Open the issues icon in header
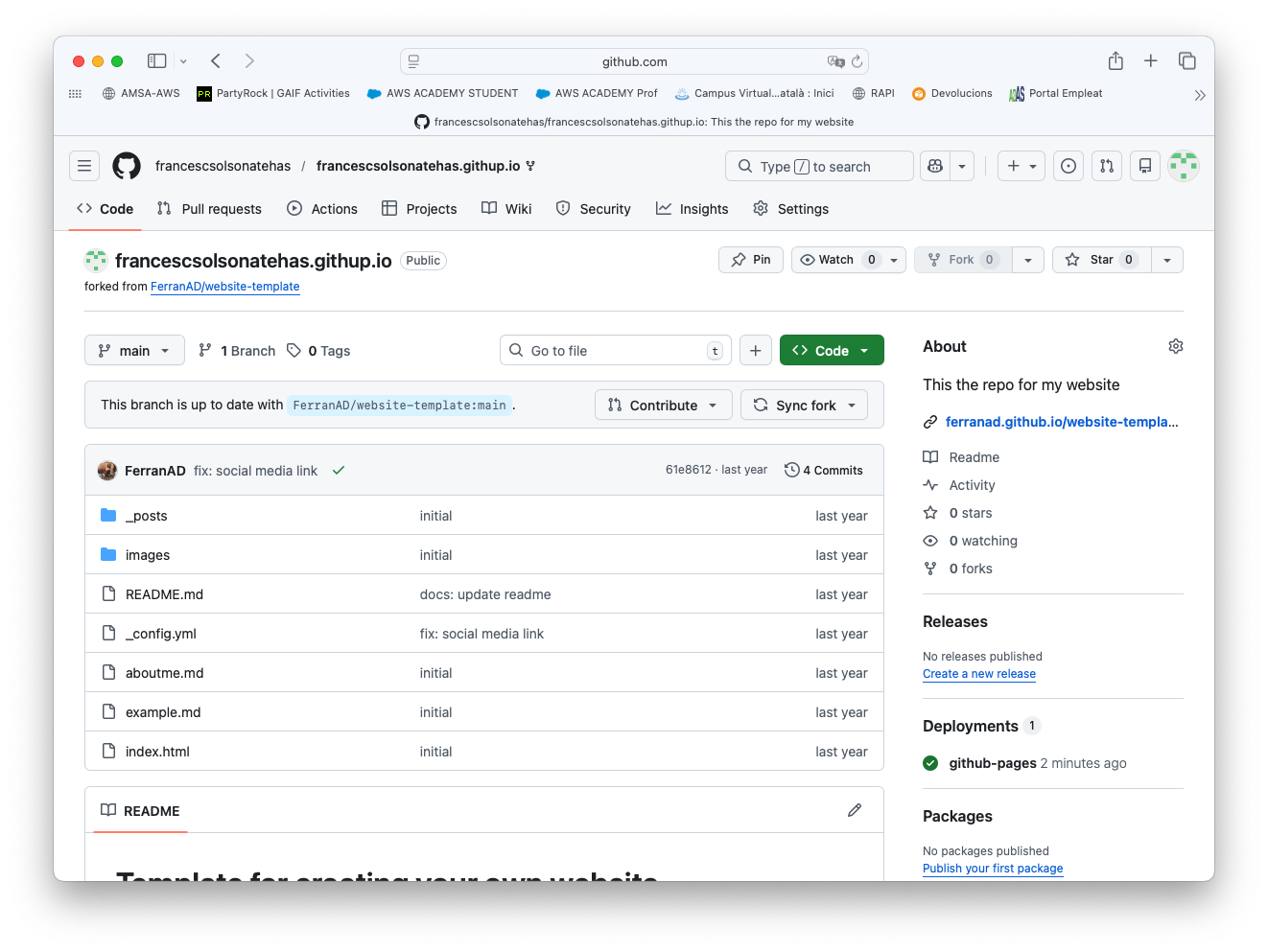This screenshot has width=1268, height=952. [1068, 166]
